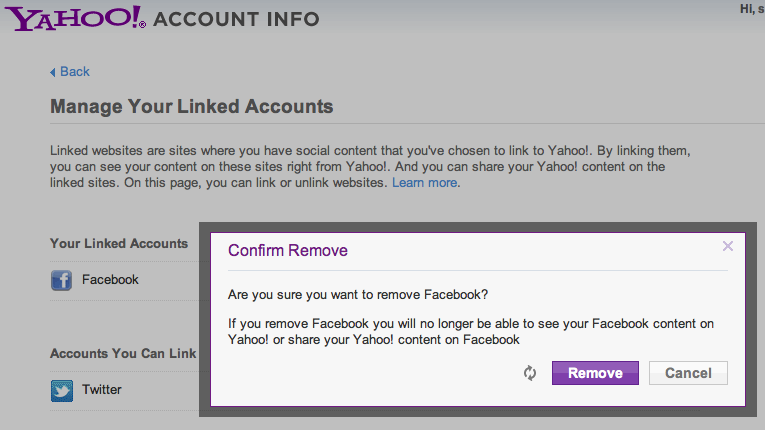The height and width of the screenshot is (430, 765).
Task: Open the Learn more link
Action: (424, 183)
